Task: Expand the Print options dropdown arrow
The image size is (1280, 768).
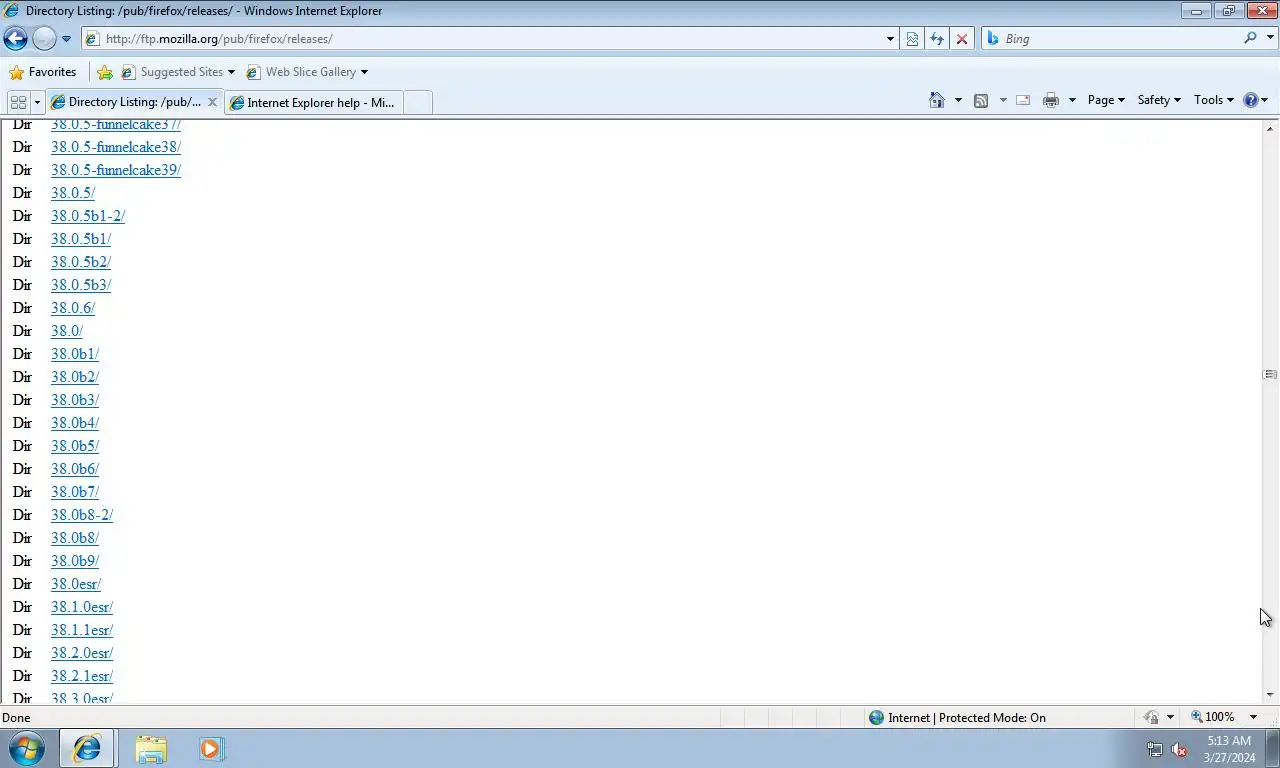Action: (1072, 100)
